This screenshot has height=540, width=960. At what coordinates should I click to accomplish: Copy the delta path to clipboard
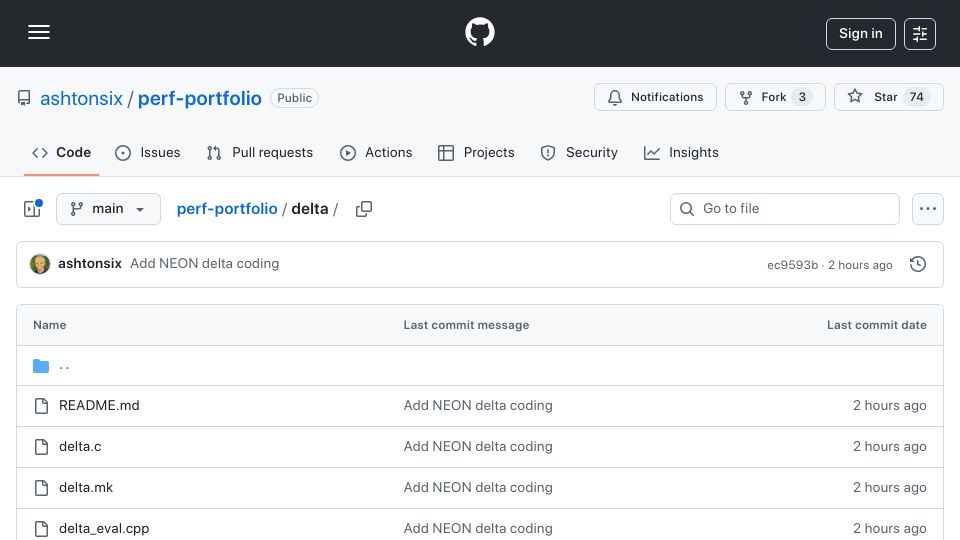(364, 209)
